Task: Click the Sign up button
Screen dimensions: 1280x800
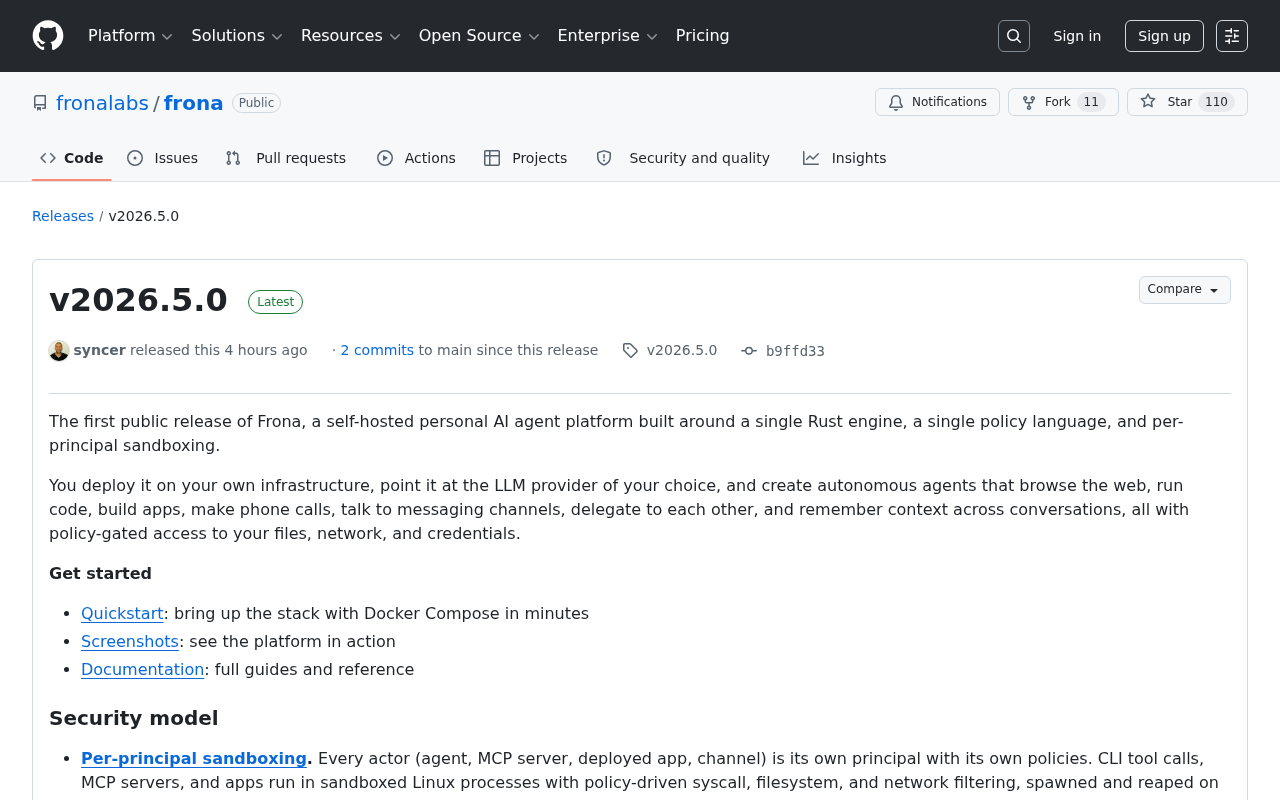Action: tap(1164, 36)
